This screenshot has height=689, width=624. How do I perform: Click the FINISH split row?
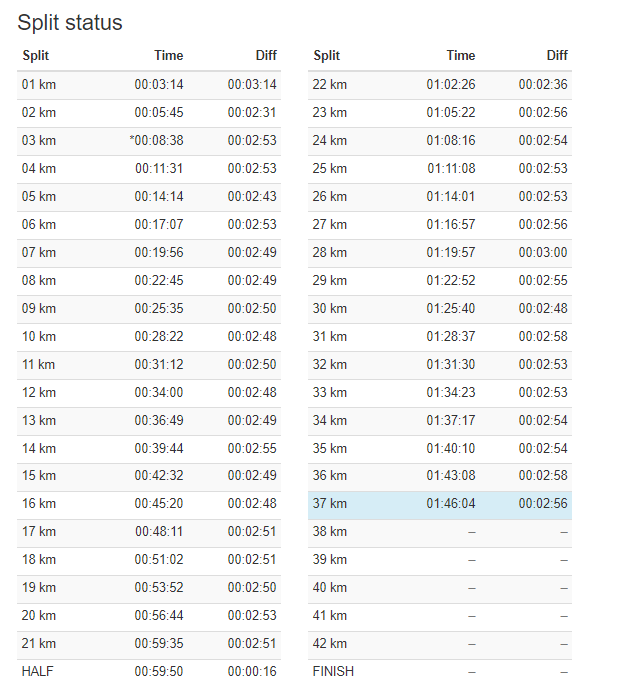pyautogui.click(x=439, y=672)
